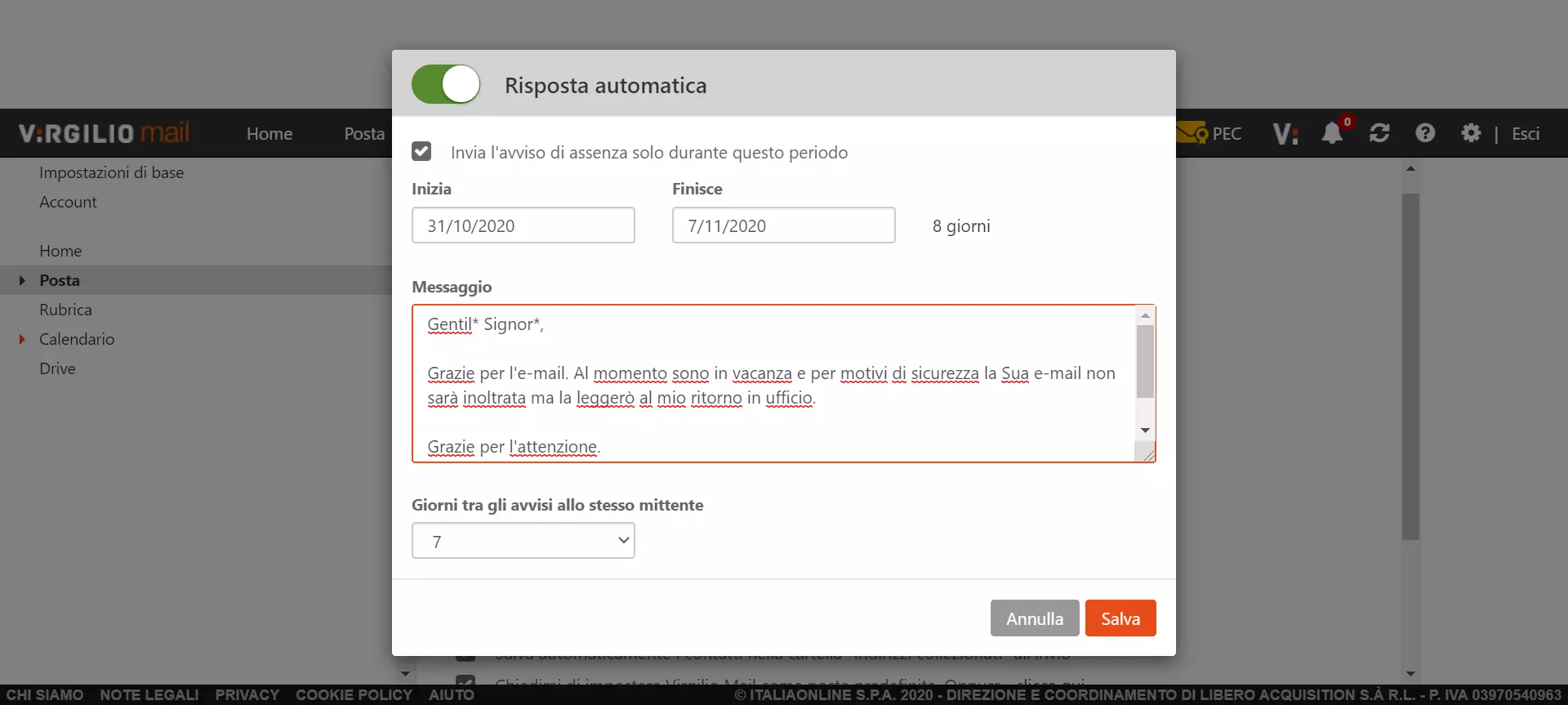Select Drive in sidebar
Screen dimensions: 1568x705
(57, 368)
